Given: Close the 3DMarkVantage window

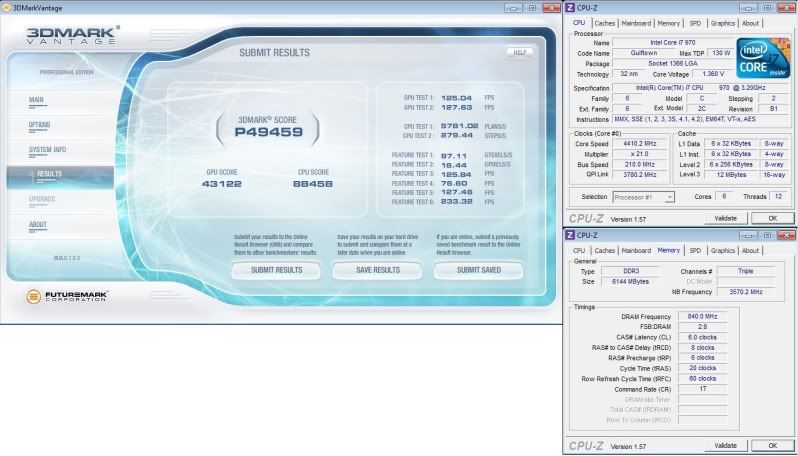Looking at the screenshot, I should 552,8.
